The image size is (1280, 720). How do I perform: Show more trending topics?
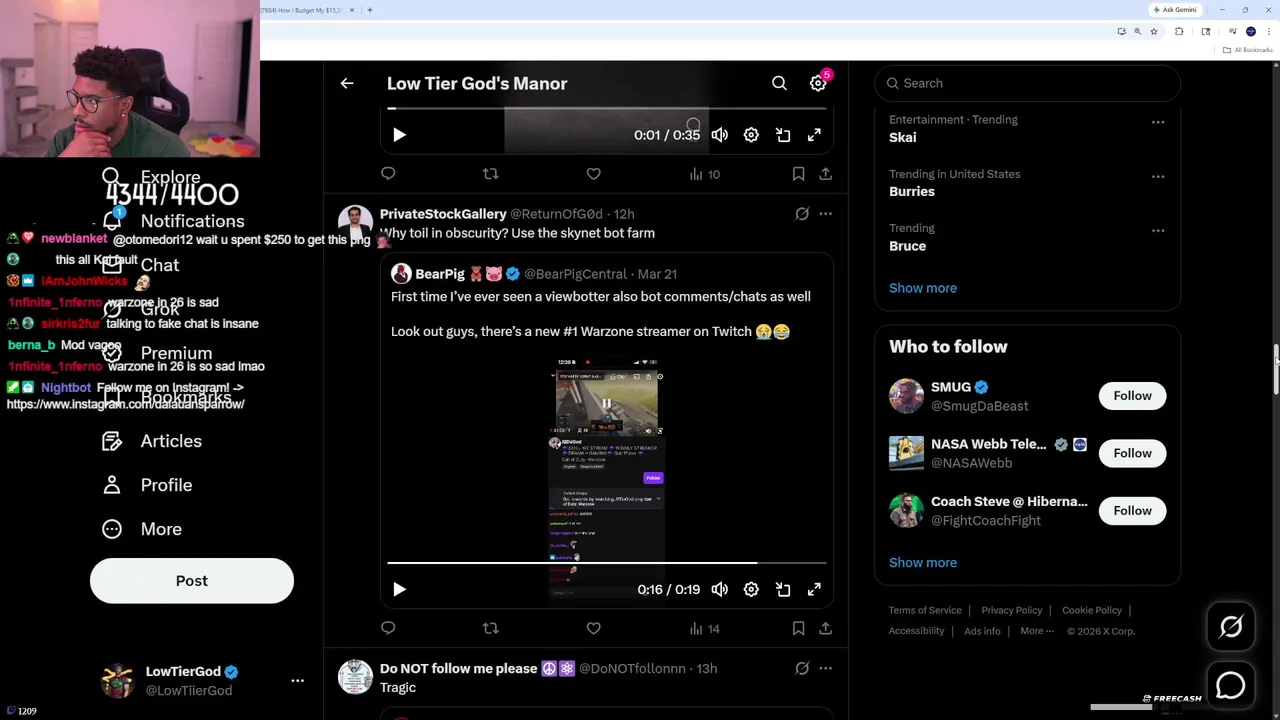pos(923,288)
